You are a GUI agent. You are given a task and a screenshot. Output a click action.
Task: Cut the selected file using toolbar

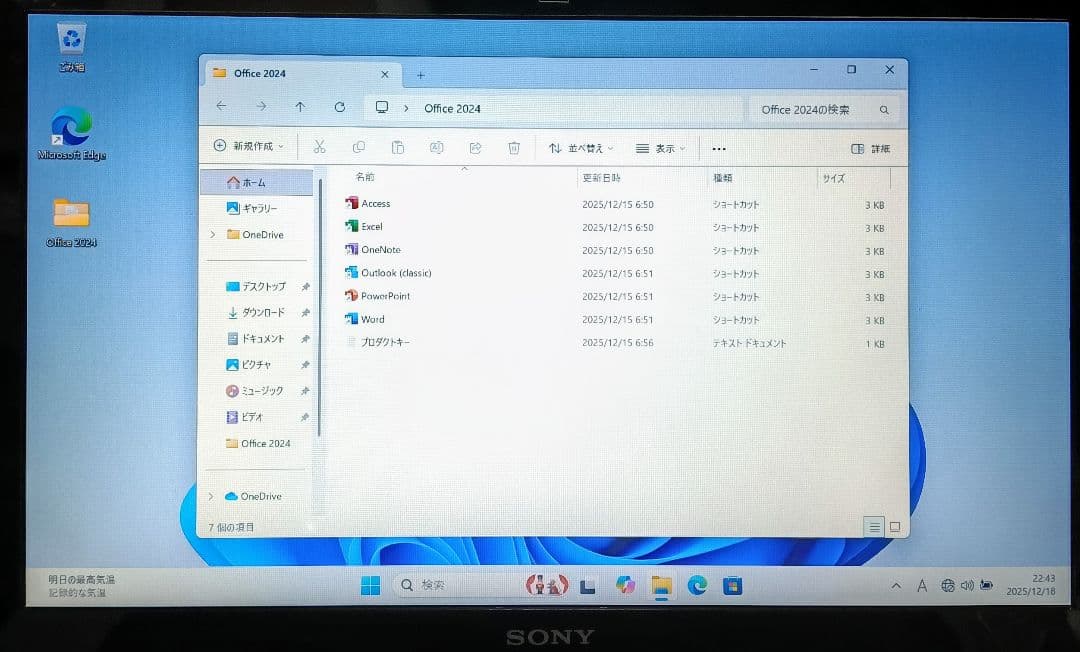pyautogui.click(x=319, y=147)
